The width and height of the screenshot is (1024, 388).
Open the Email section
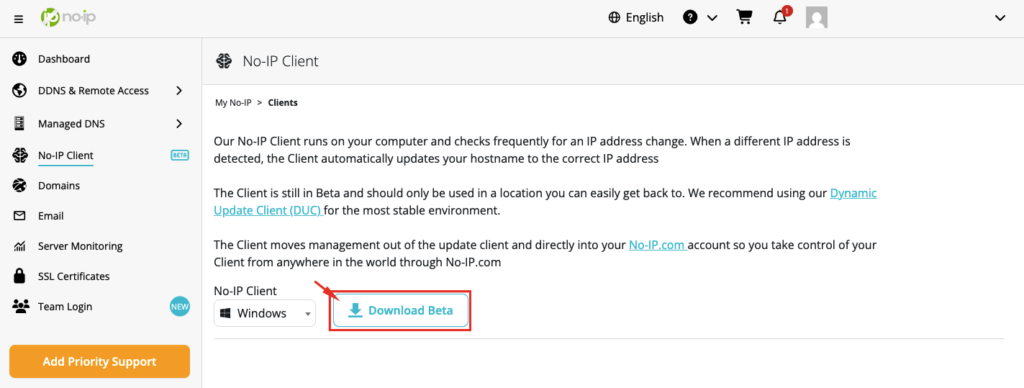point(51,216)
